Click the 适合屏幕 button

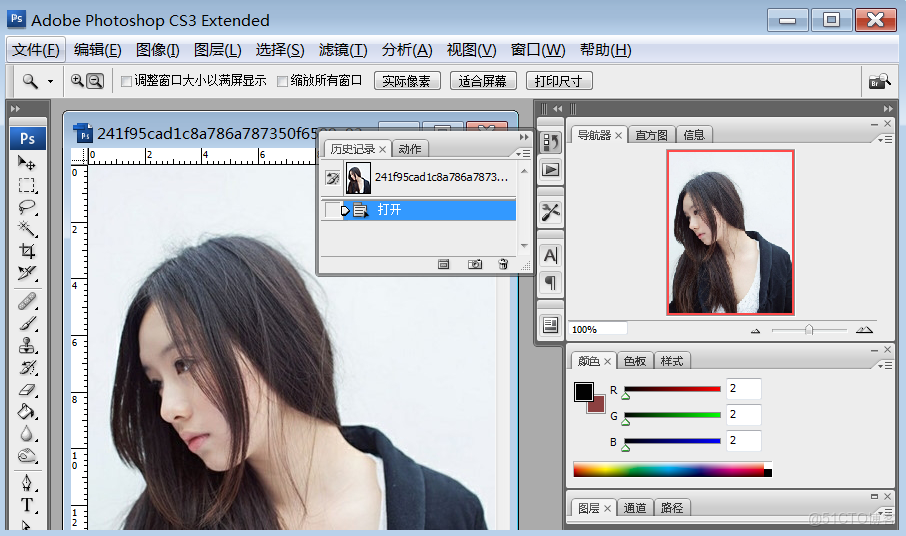[482, 81]
